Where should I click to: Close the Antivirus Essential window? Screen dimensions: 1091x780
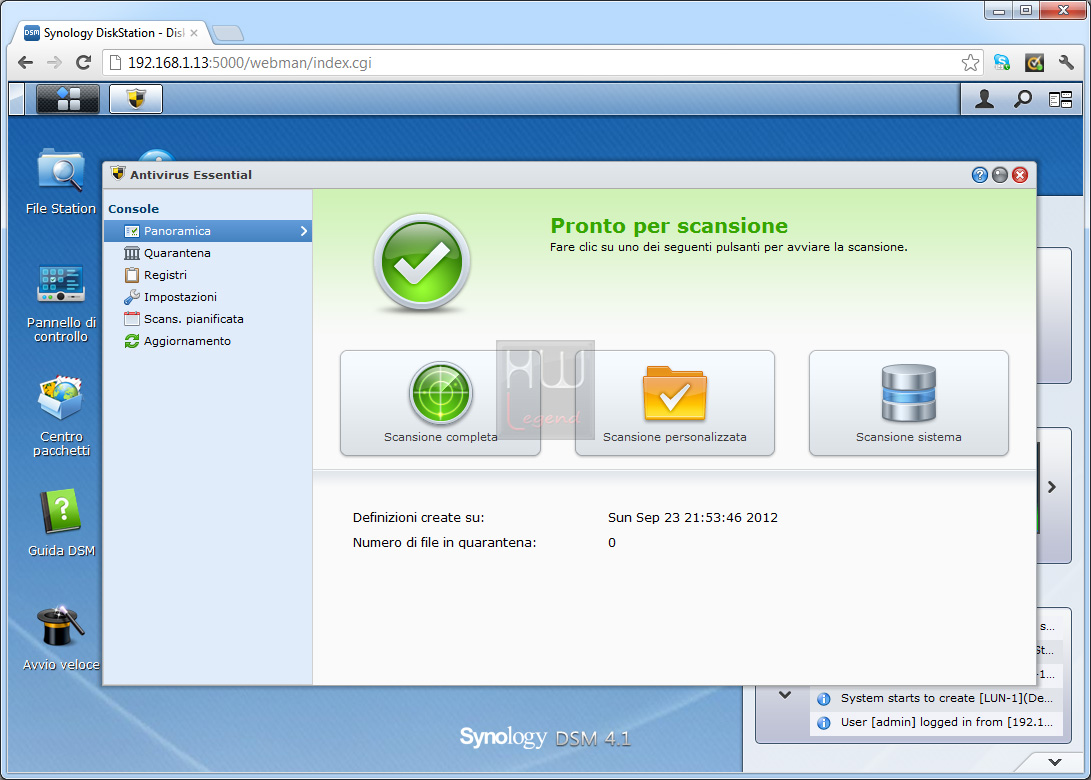pos(1020,175)
